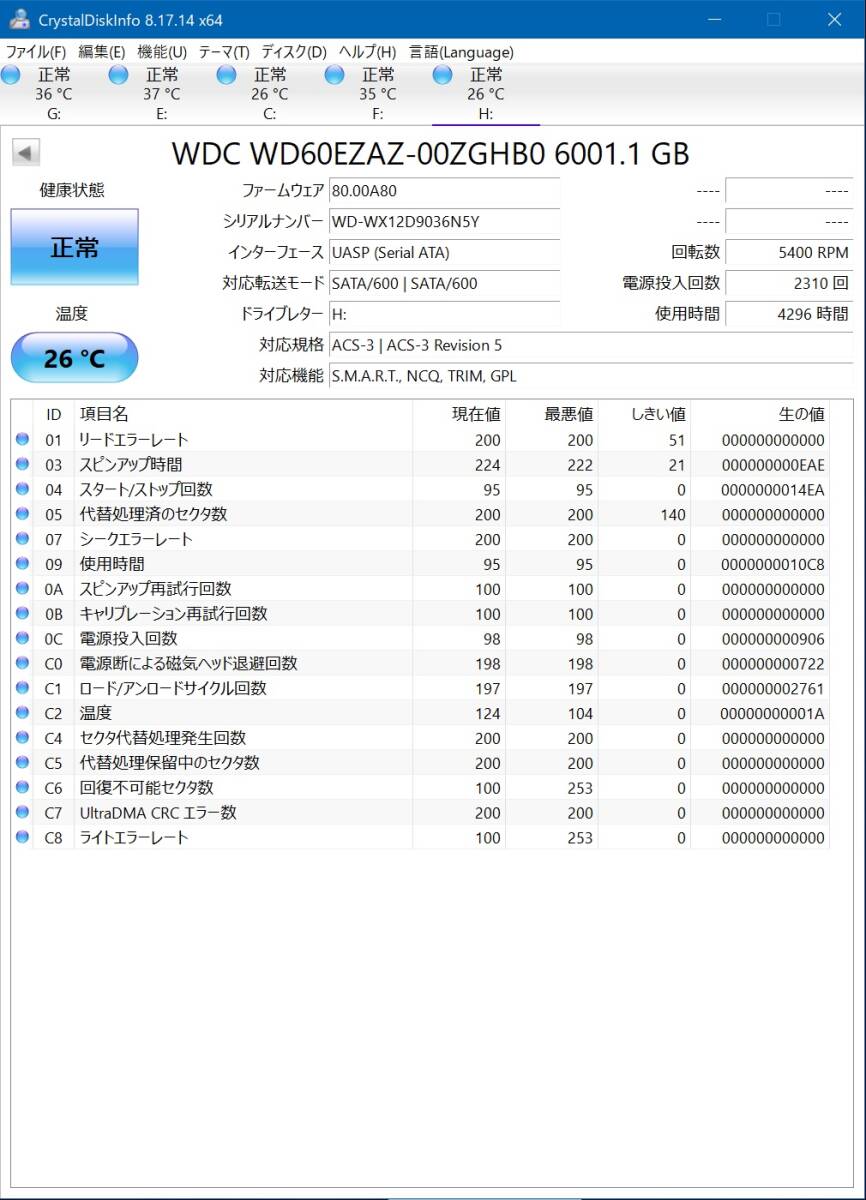Image resolution: width=866 pixels, height=1200 pixels.
Task: Click the ID column header
Action: (54, 414)
